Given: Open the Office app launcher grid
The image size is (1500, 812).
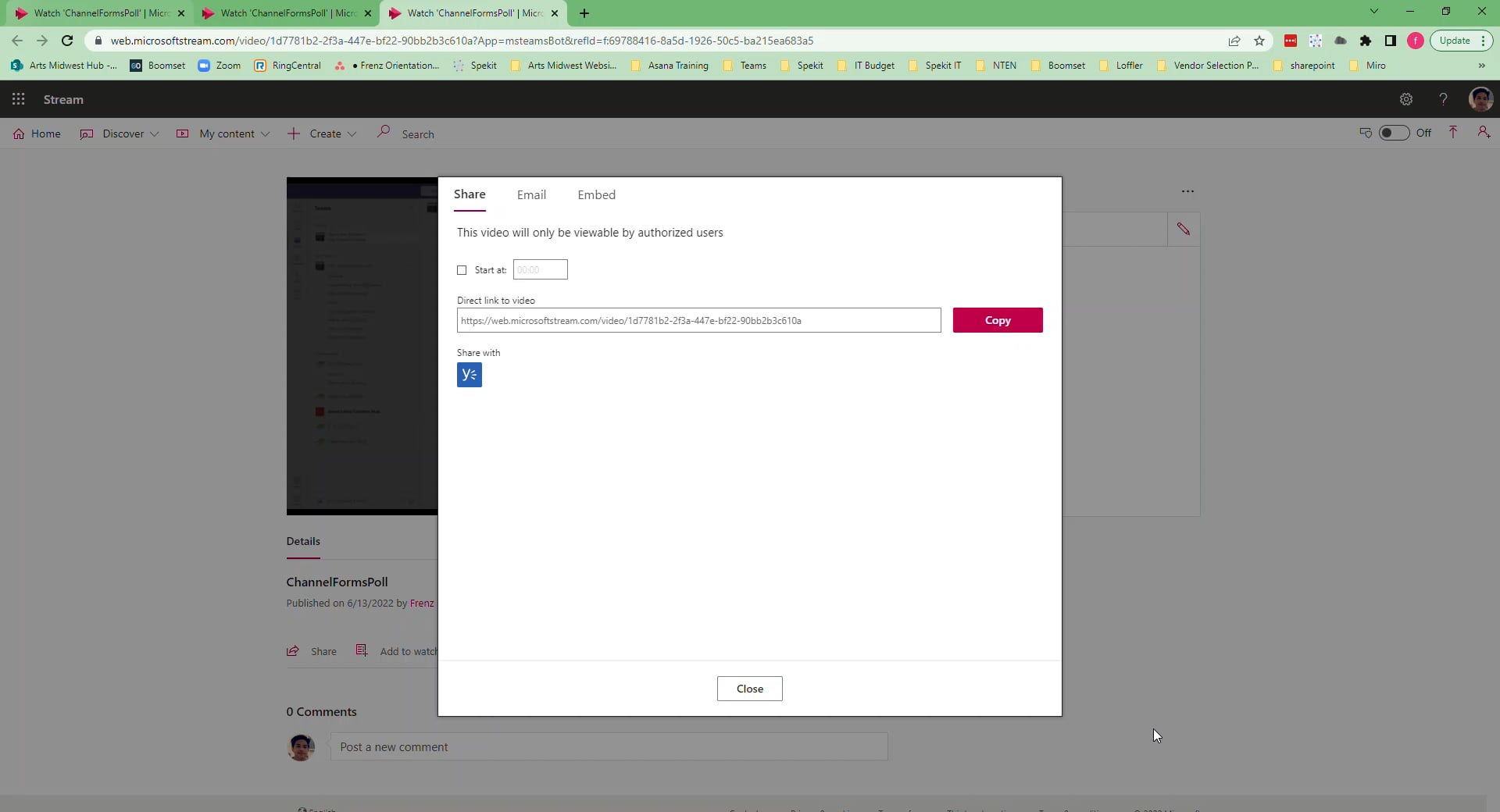Looking at the screenshot, I should tap(19, 99).
